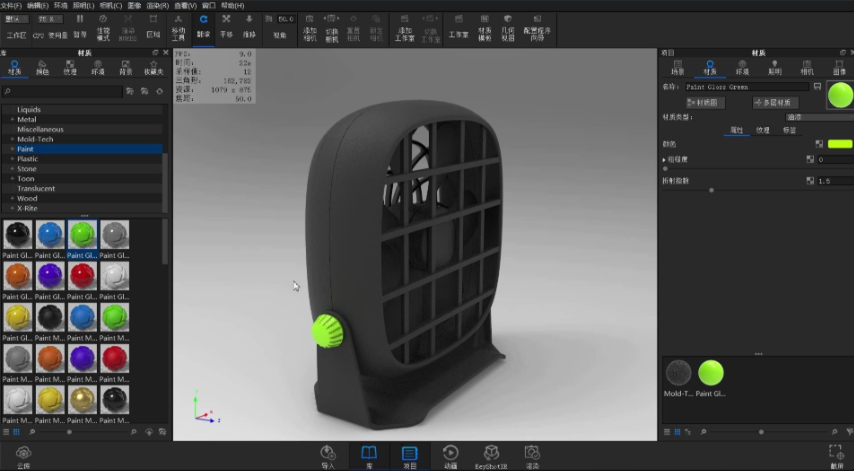Select the Pan (平移) tool
Viewport: 854px width, 471px height.
coord(226,26)
